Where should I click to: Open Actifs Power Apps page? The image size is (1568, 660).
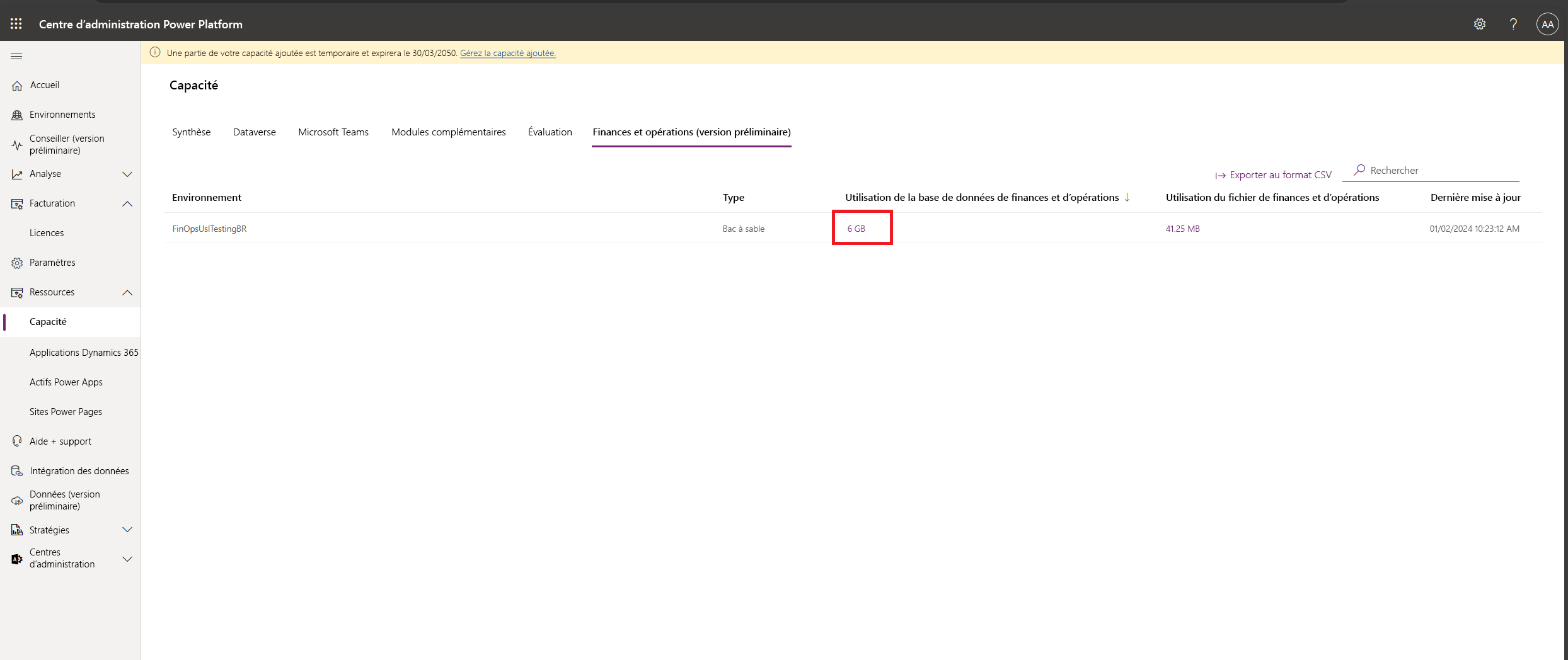(x=66, y=382)
